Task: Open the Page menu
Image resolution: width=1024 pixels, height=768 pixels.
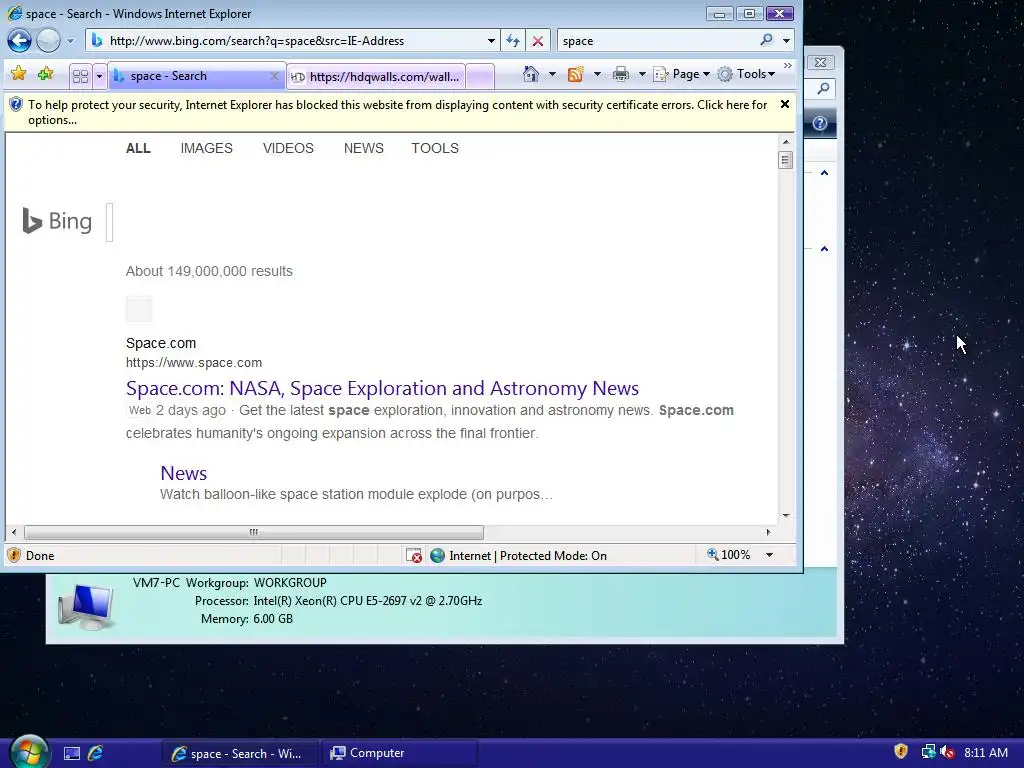Action: point(681,74)
